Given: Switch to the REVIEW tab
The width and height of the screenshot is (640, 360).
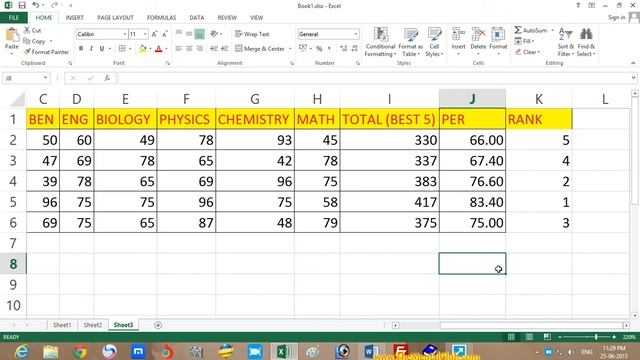Looking at the screenshot, I should [x=227, y=18].
